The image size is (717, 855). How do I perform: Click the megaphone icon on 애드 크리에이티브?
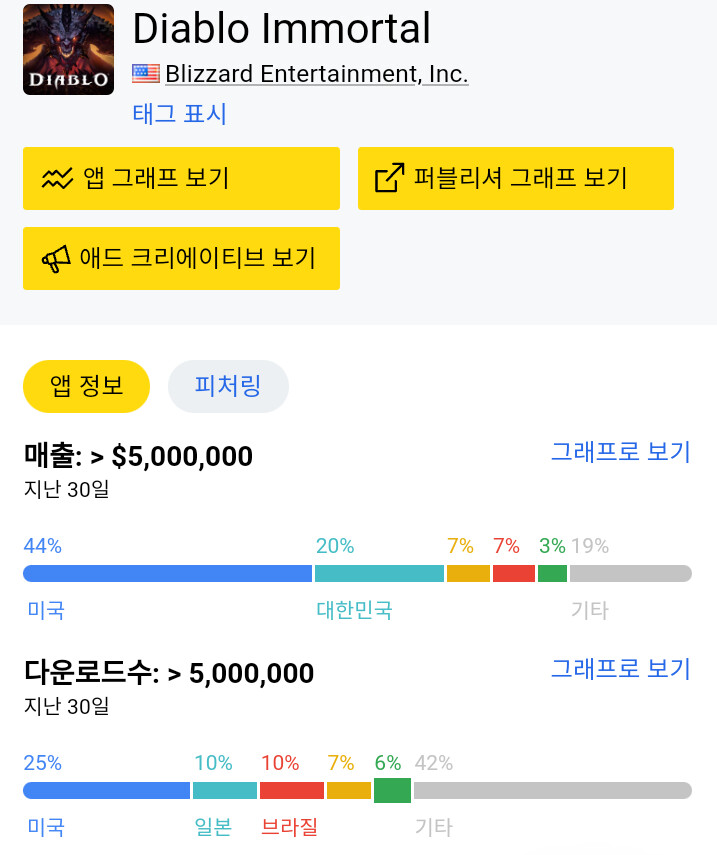pos(56,259)
